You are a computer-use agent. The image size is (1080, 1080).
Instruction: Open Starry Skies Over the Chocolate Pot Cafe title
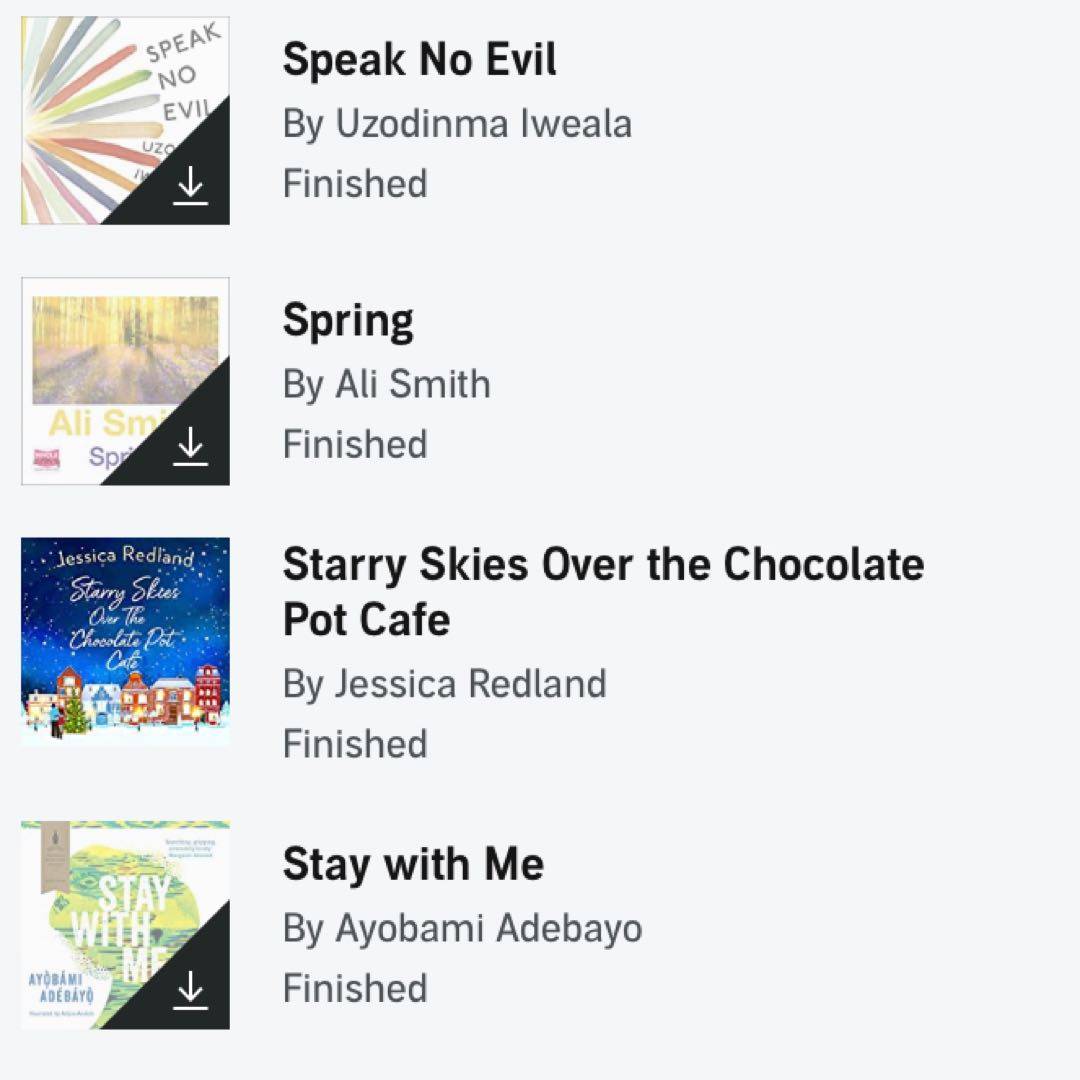pyautogui.click(x=603, y=591)
